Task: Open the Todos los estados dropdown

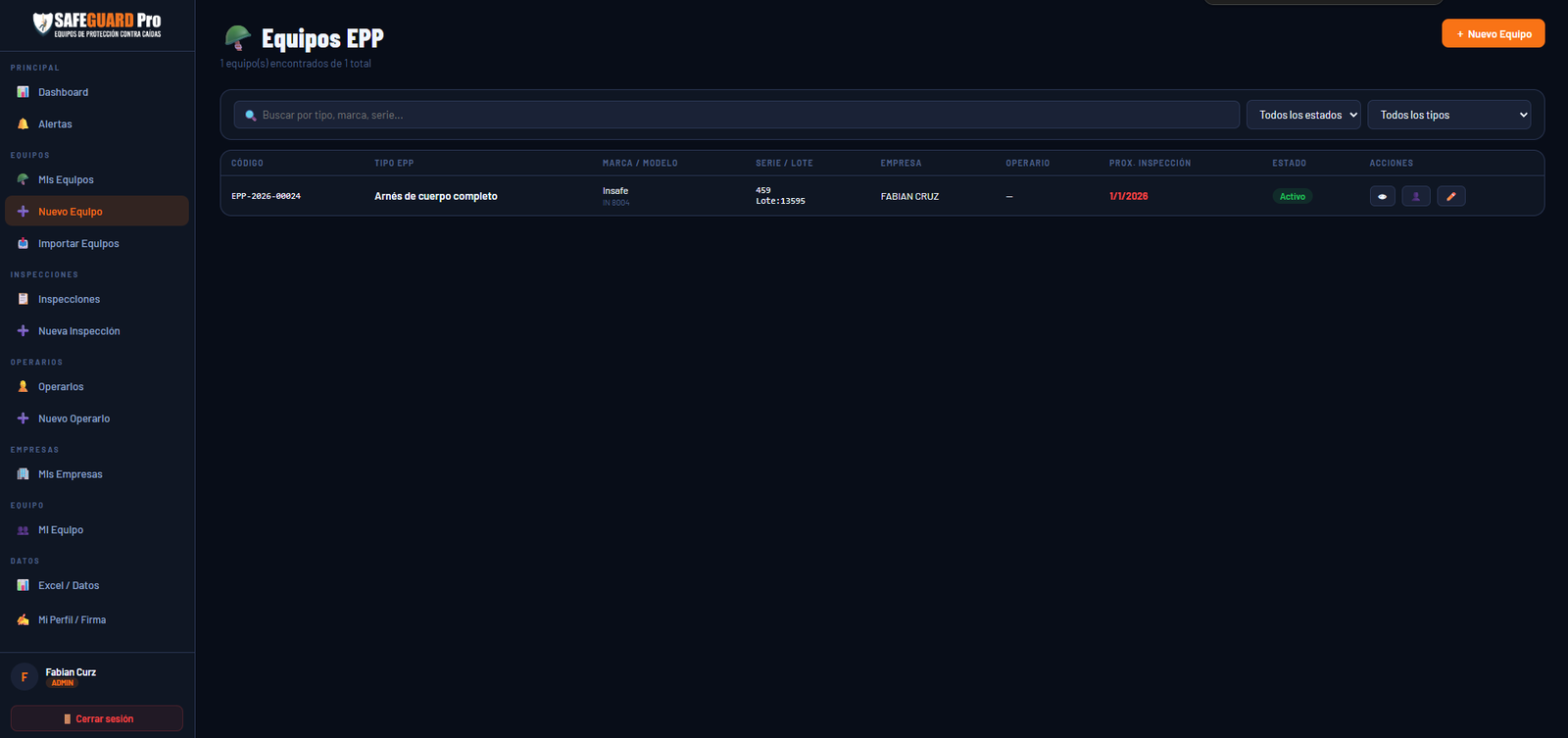Action: tap(1303, 115)
